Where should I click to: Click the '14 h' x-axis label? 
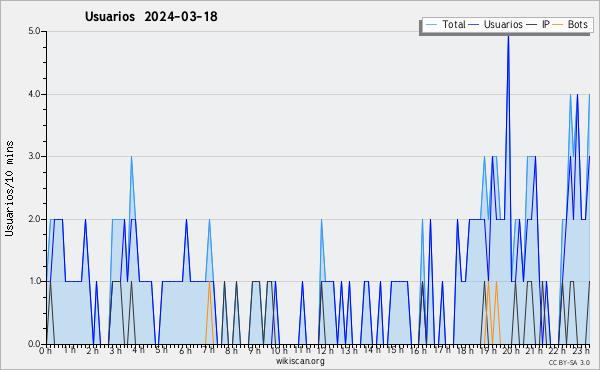tap(372, 350)
